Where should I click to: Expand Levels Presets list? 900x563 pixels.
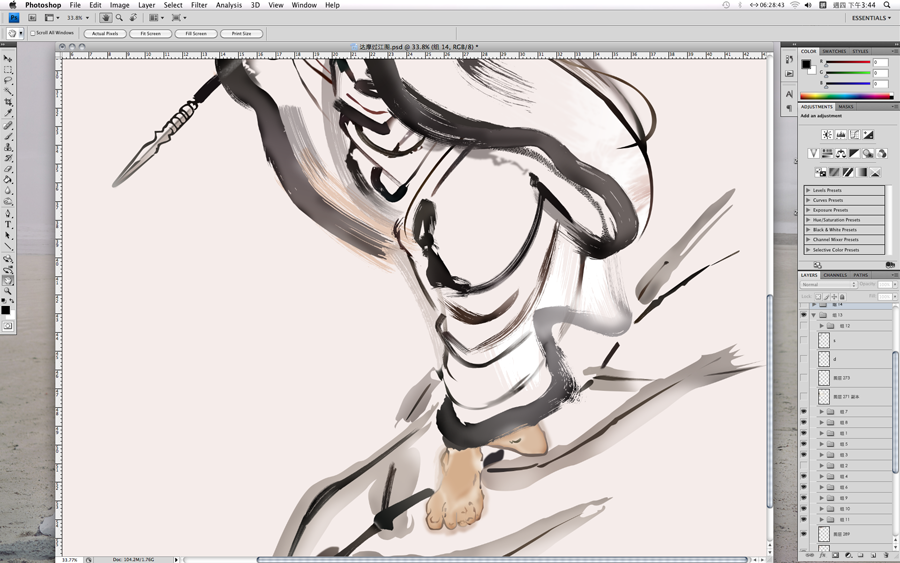pyautogui.click(x=808, y=190)
